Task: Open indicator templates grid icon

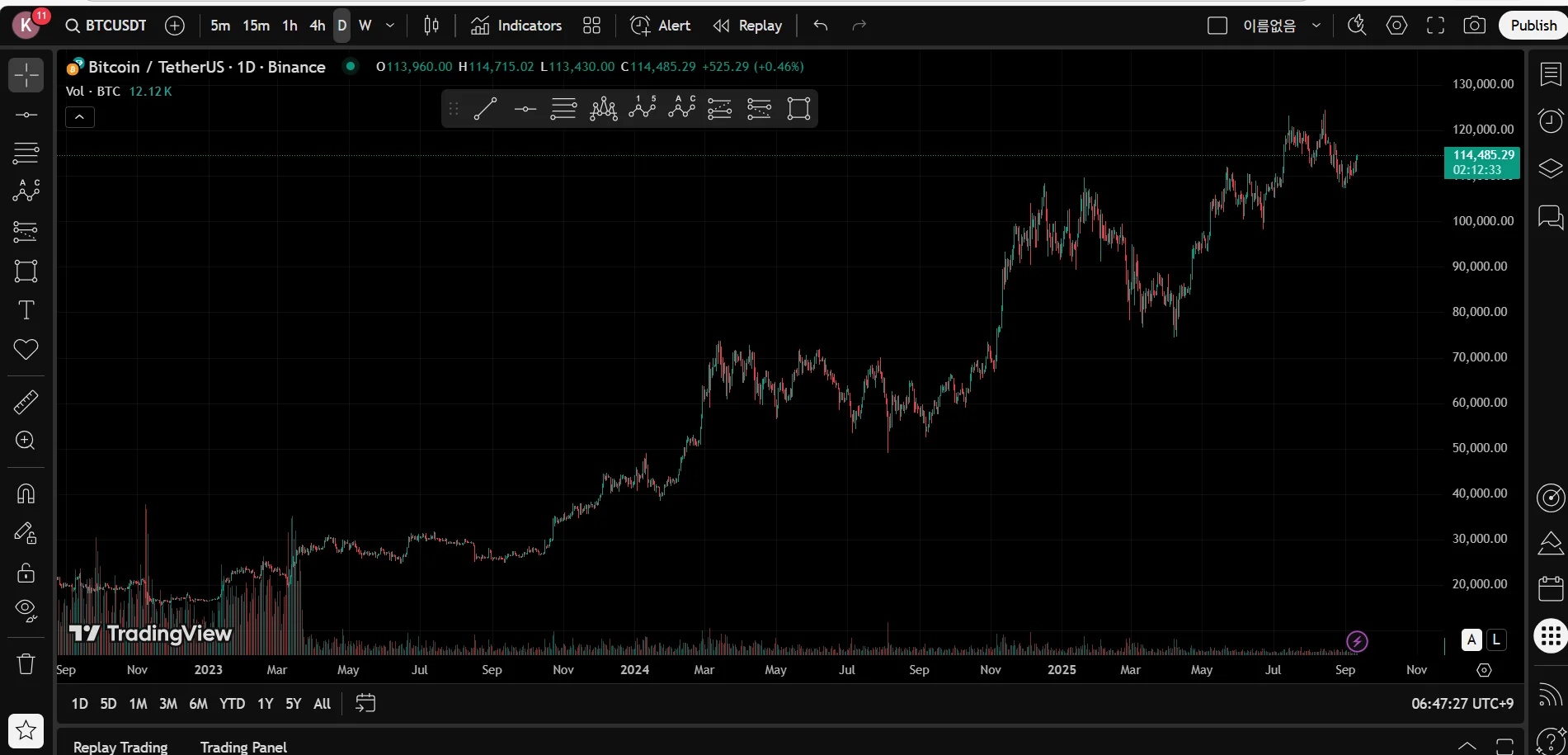Action: (591, 26)
